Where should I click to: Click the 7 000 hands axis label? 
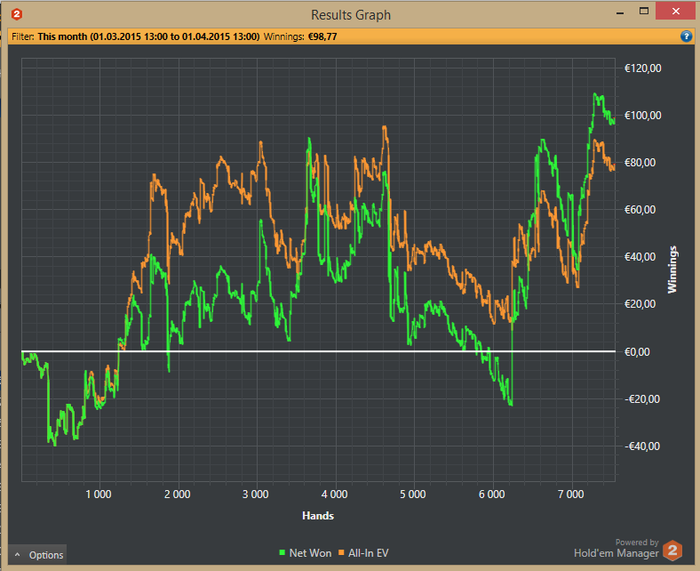pyautogui.click(x=571, y=494)
